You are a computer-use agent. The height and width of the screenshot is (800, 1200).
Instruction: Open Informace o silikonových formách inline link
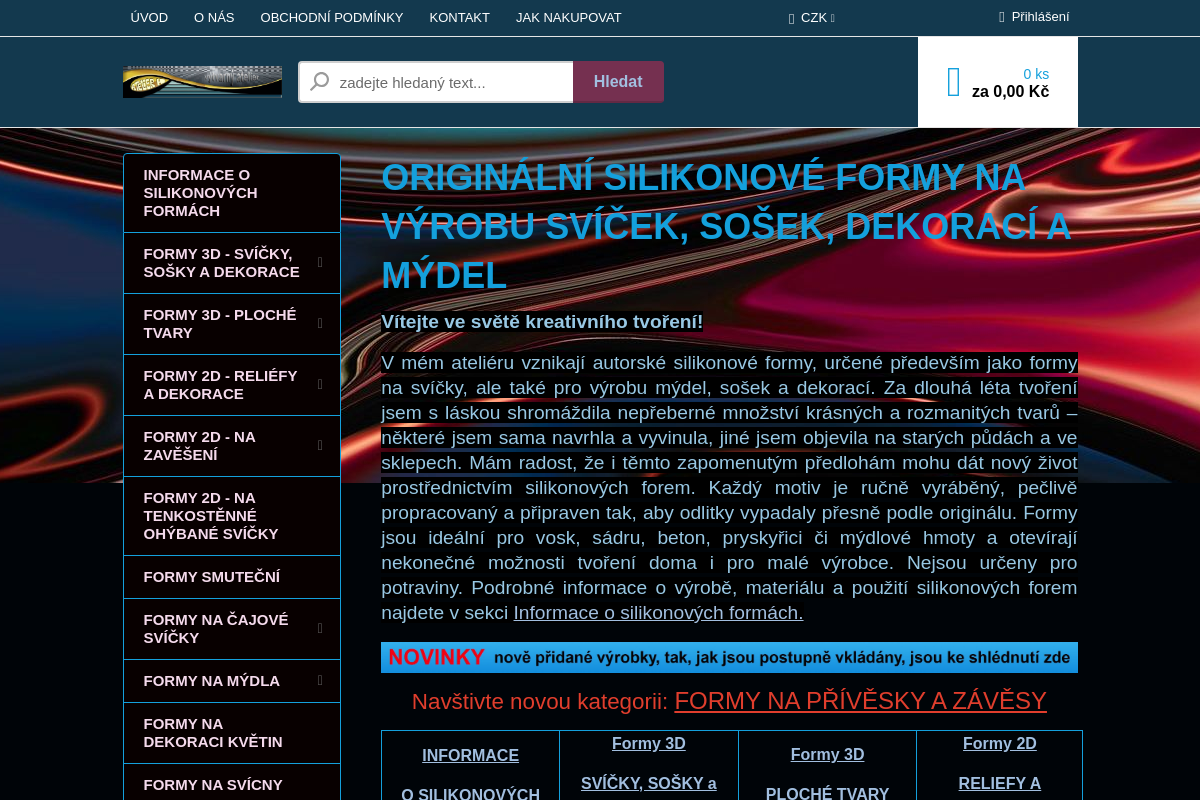tap(658, 613)
